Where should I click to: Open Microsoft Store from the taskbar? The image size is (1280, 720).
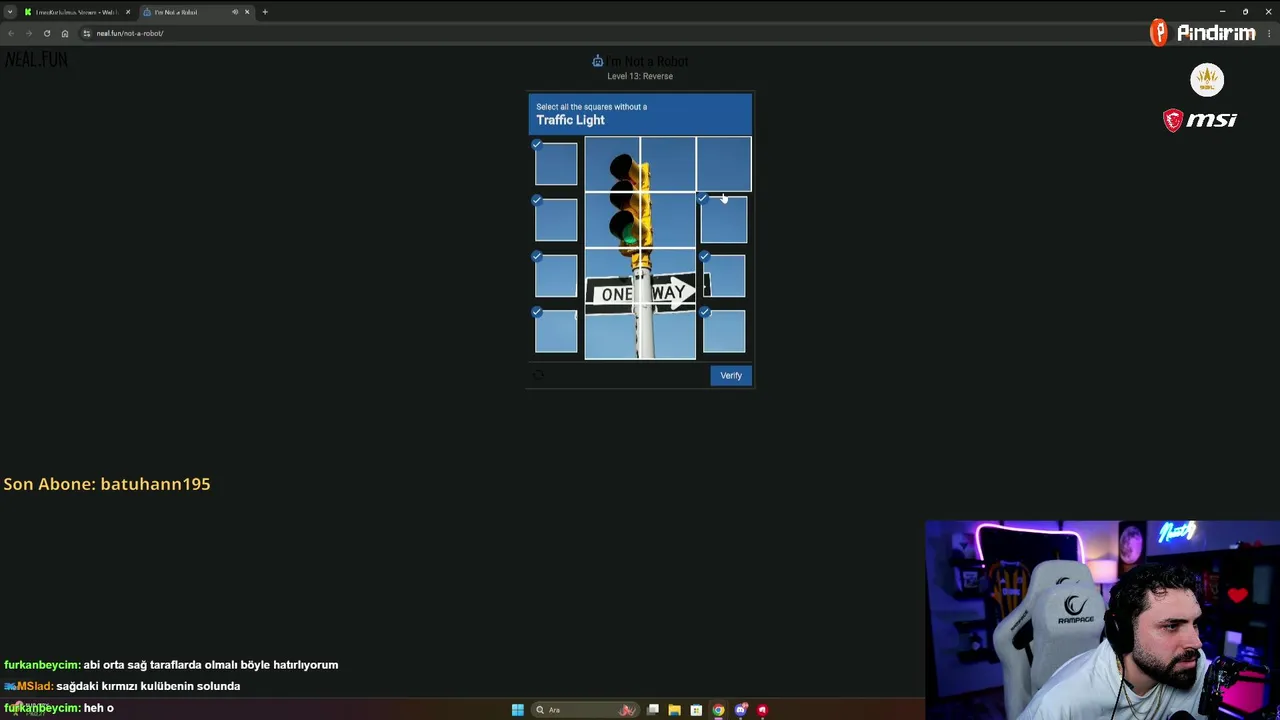[697, 710]
